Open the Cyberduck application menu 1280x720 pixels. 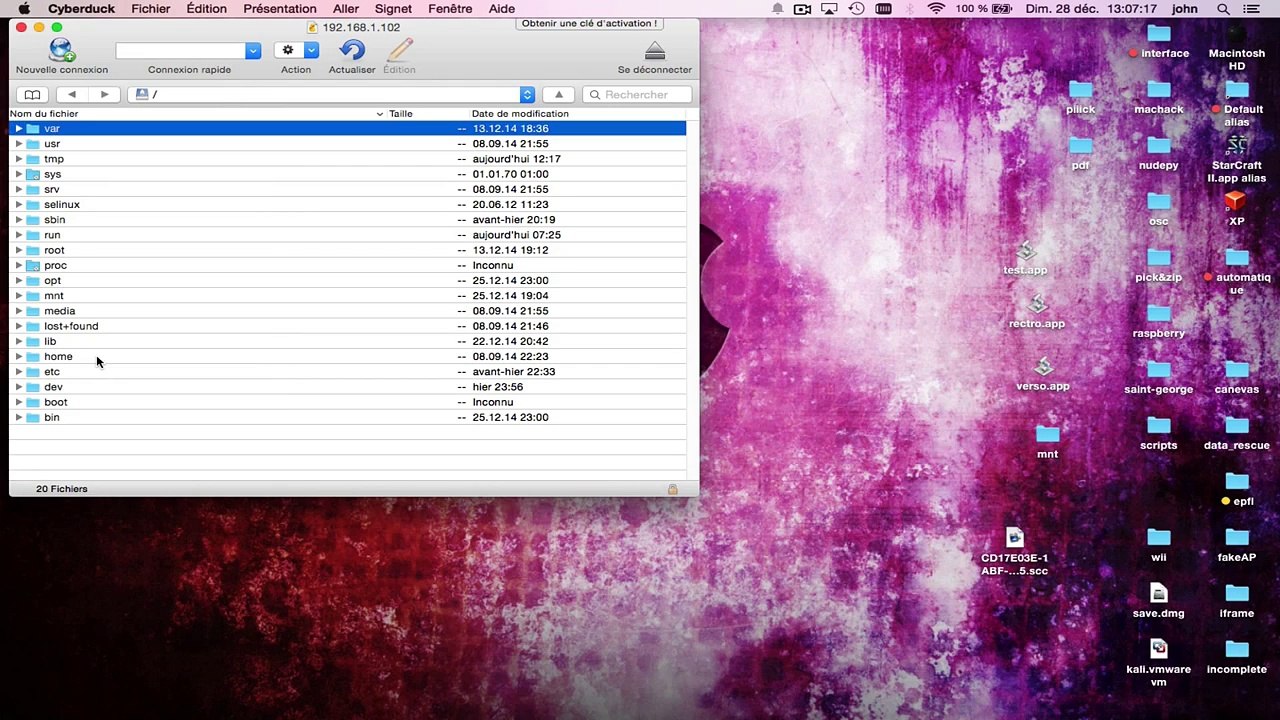coord(81,9)
